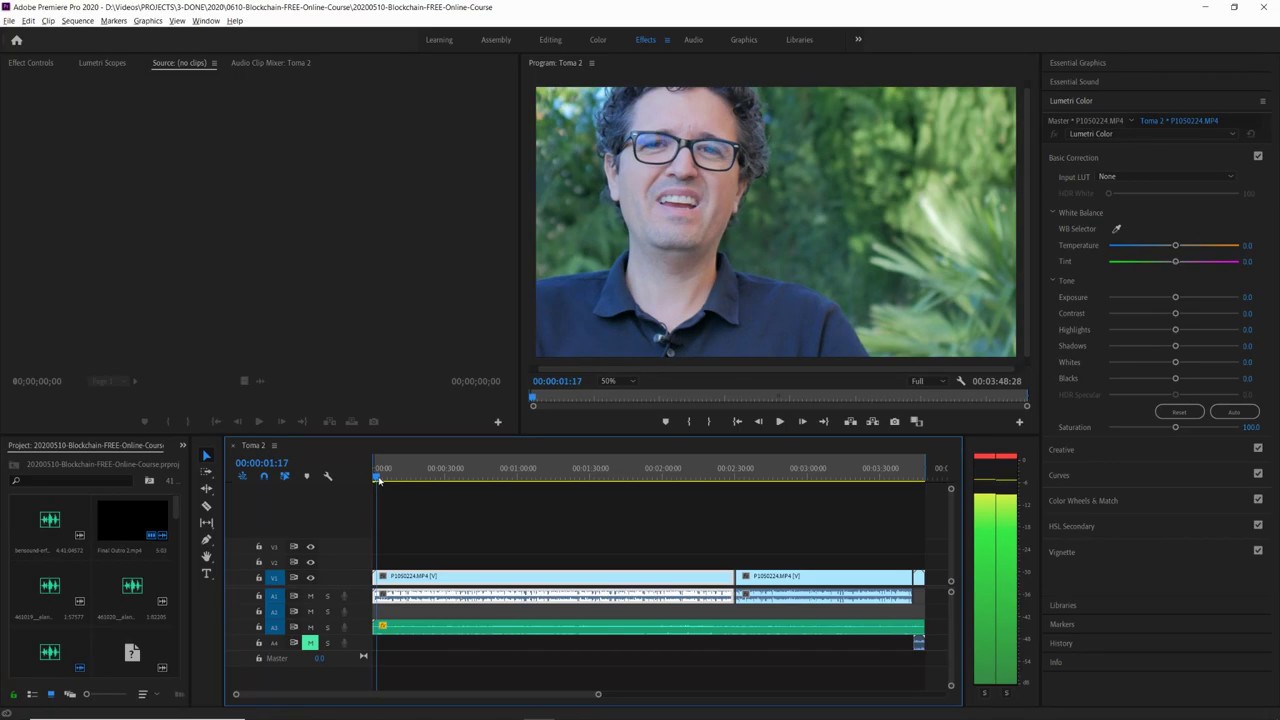This screenshot has width=1280, height=720.
Task: Click the Lumetri Reset button
Action: click(x=1179, y=412)
